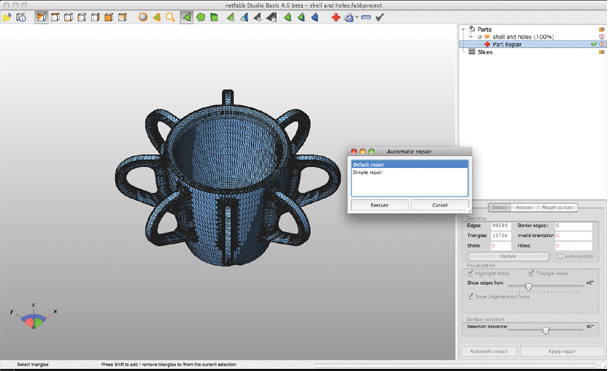The height and width of the screenshot is (371, 608).
Task: Click the folder icon at Parts row end
Action: (602, 29)
